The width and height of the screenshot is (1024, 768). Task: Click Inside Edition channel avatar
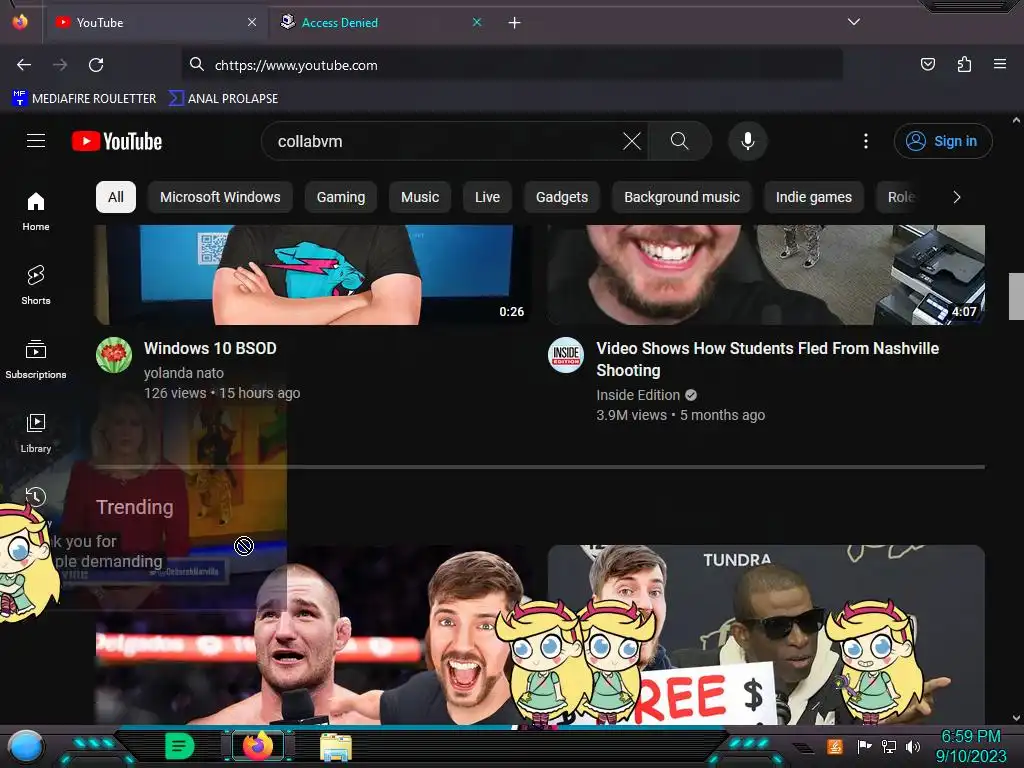(x=566, y=355)
